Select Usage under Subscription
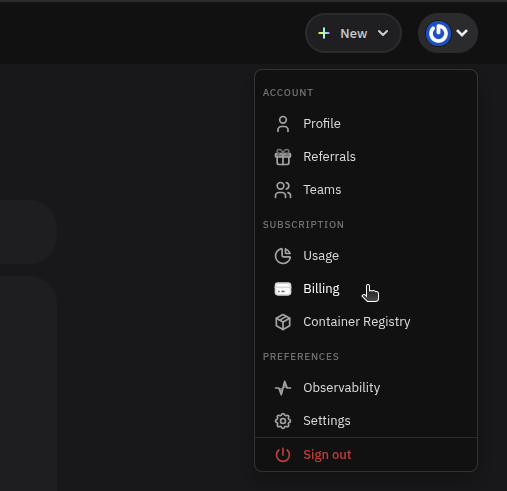 tap(366, 256)
